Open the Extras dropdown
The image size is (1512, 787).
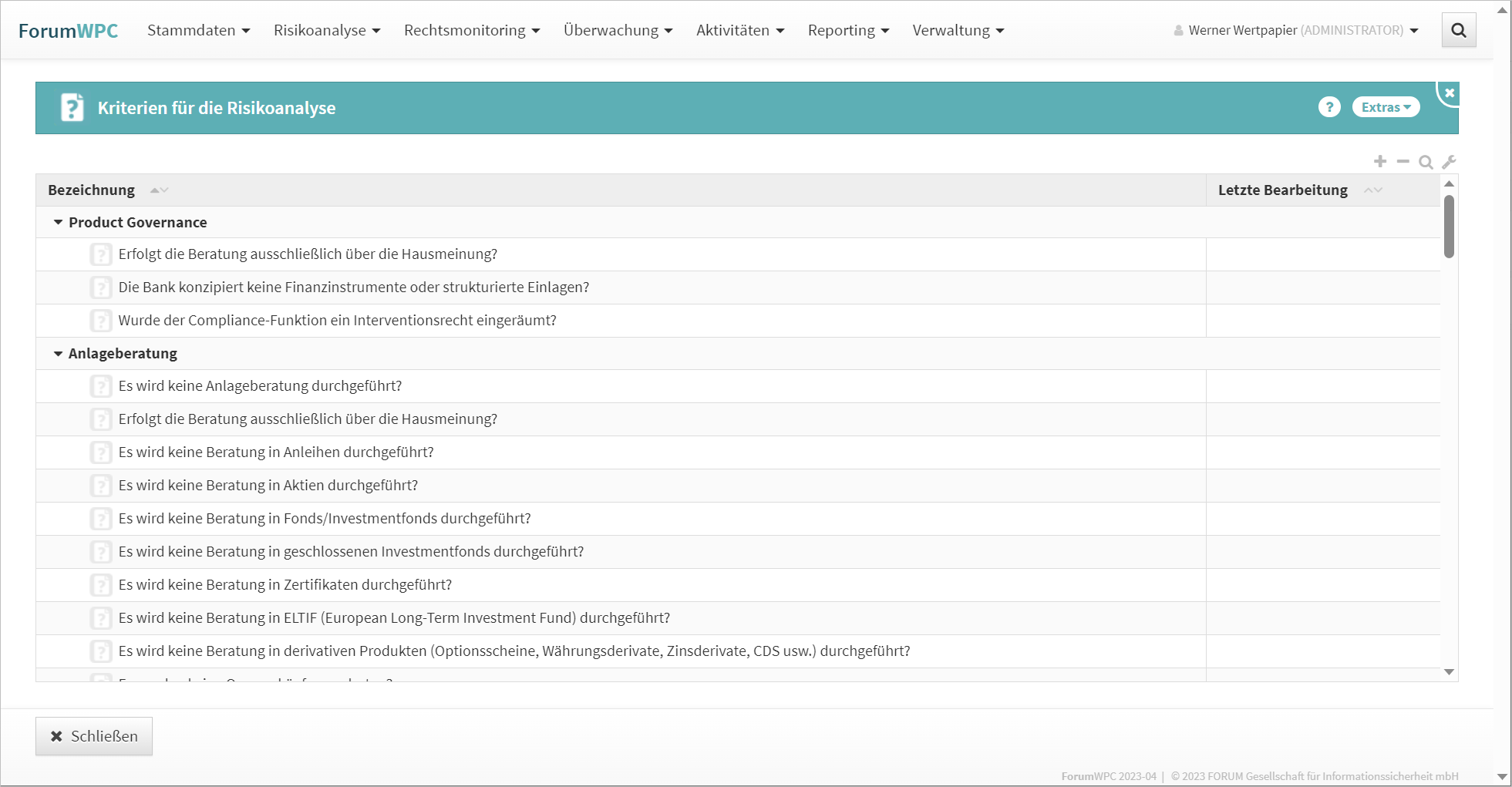click(1386, 107)
